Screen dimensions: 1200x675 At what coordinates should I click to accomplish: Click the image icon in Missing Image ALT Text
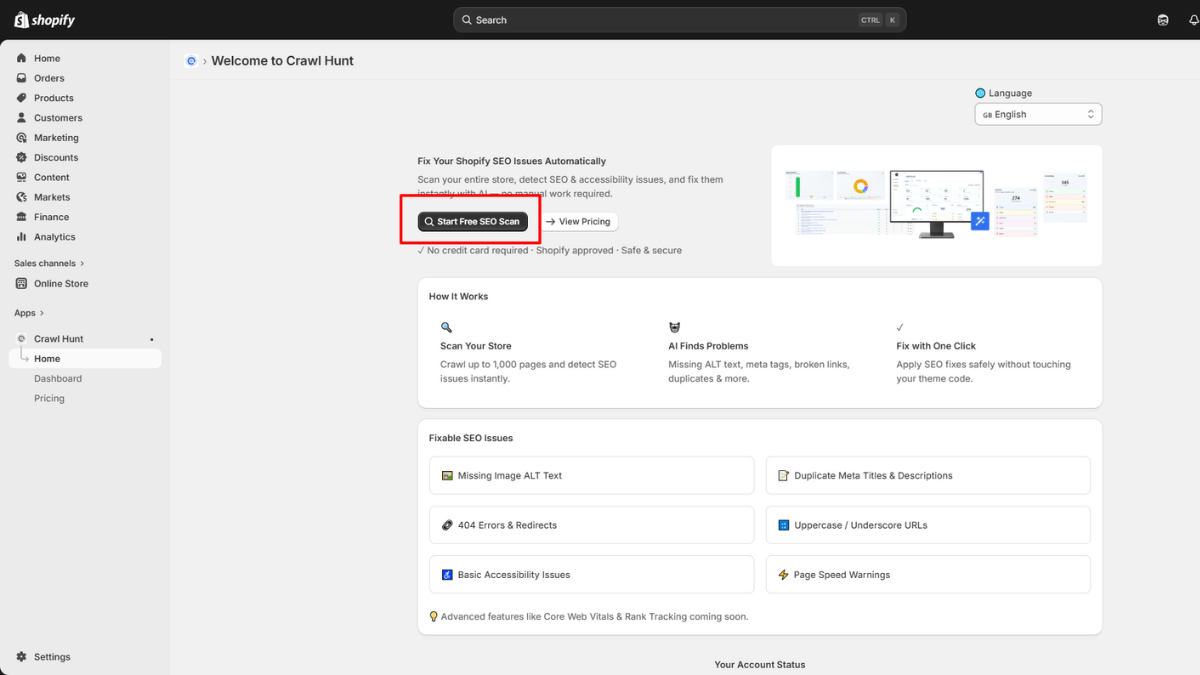pyautogui.click(x=448, y=476)
